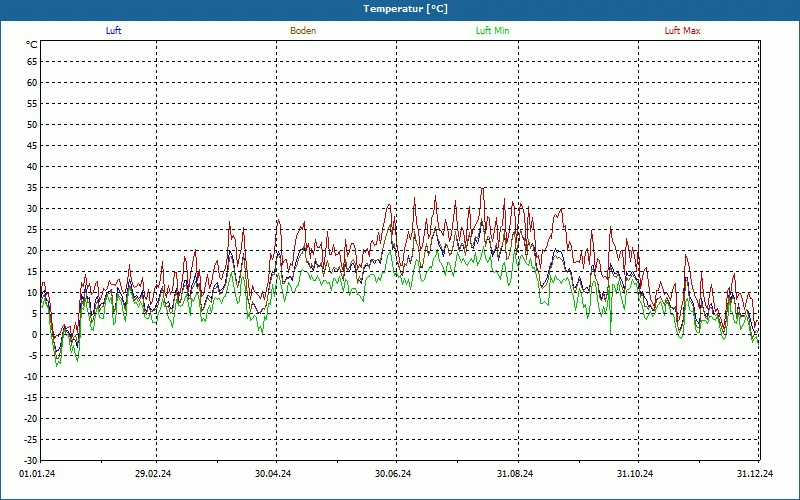This screenshot has width=800, height=500.
Task: Click the blue Luft legend label
Action: pos(113,31)
